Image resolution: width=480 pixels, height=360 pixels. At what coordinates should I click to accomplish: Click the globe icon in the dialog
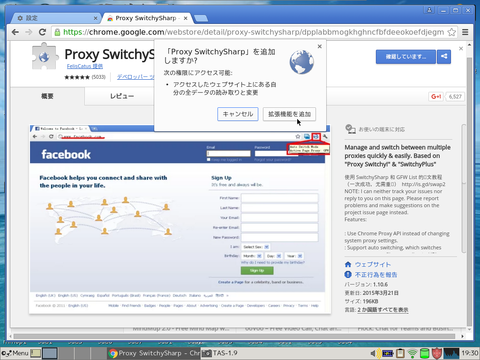coord(301,62)
